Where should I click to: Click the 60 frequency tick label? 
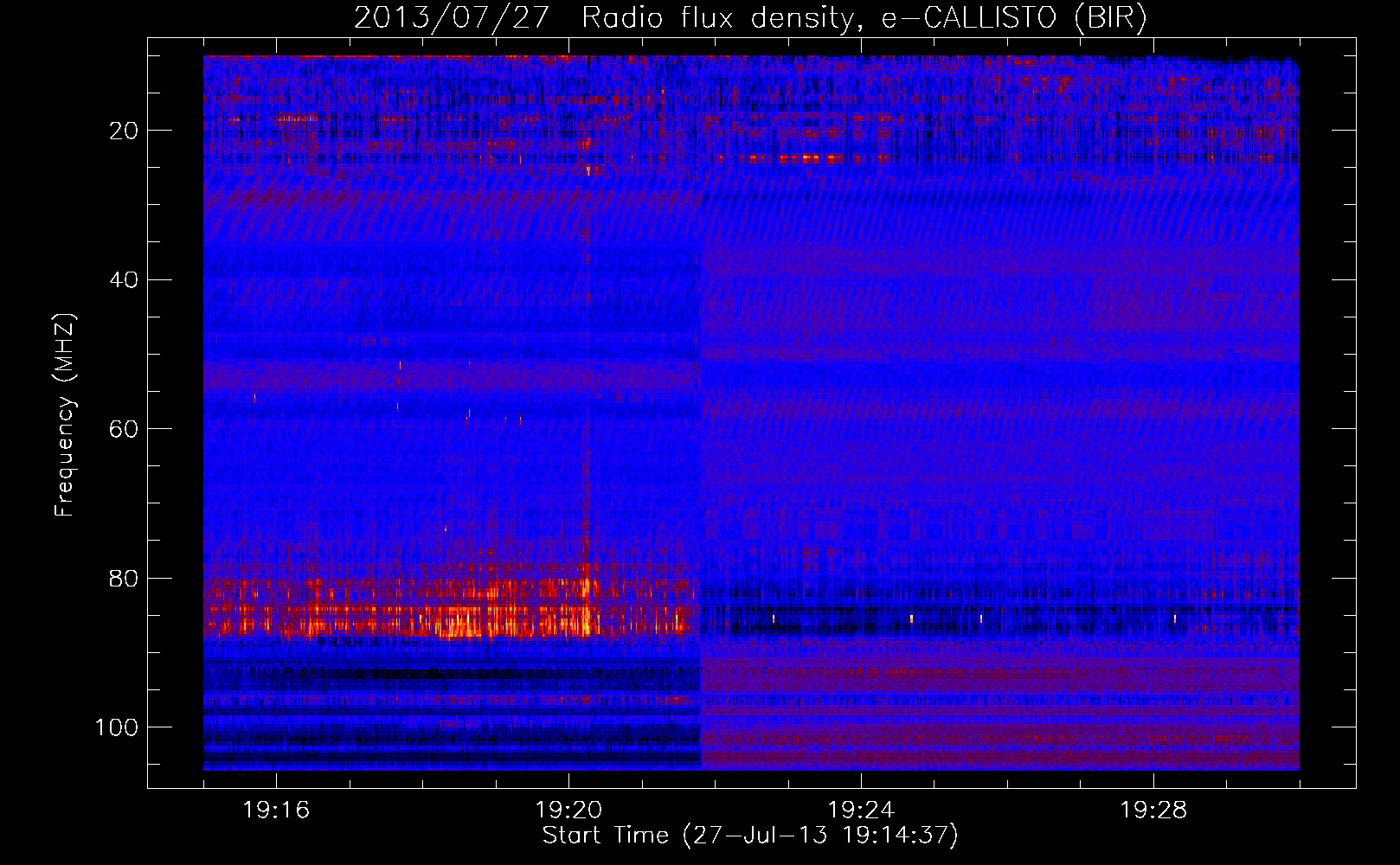[124, 429]
